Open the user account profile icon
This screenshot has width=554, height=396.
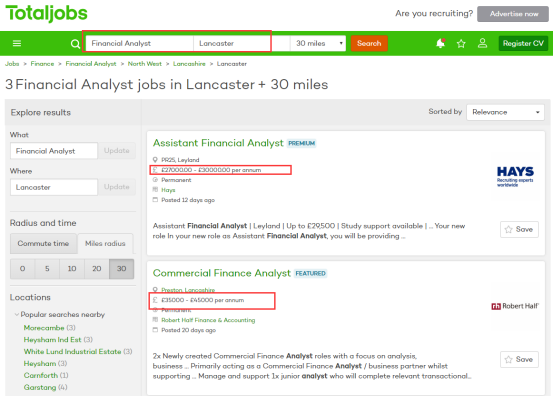482,43
